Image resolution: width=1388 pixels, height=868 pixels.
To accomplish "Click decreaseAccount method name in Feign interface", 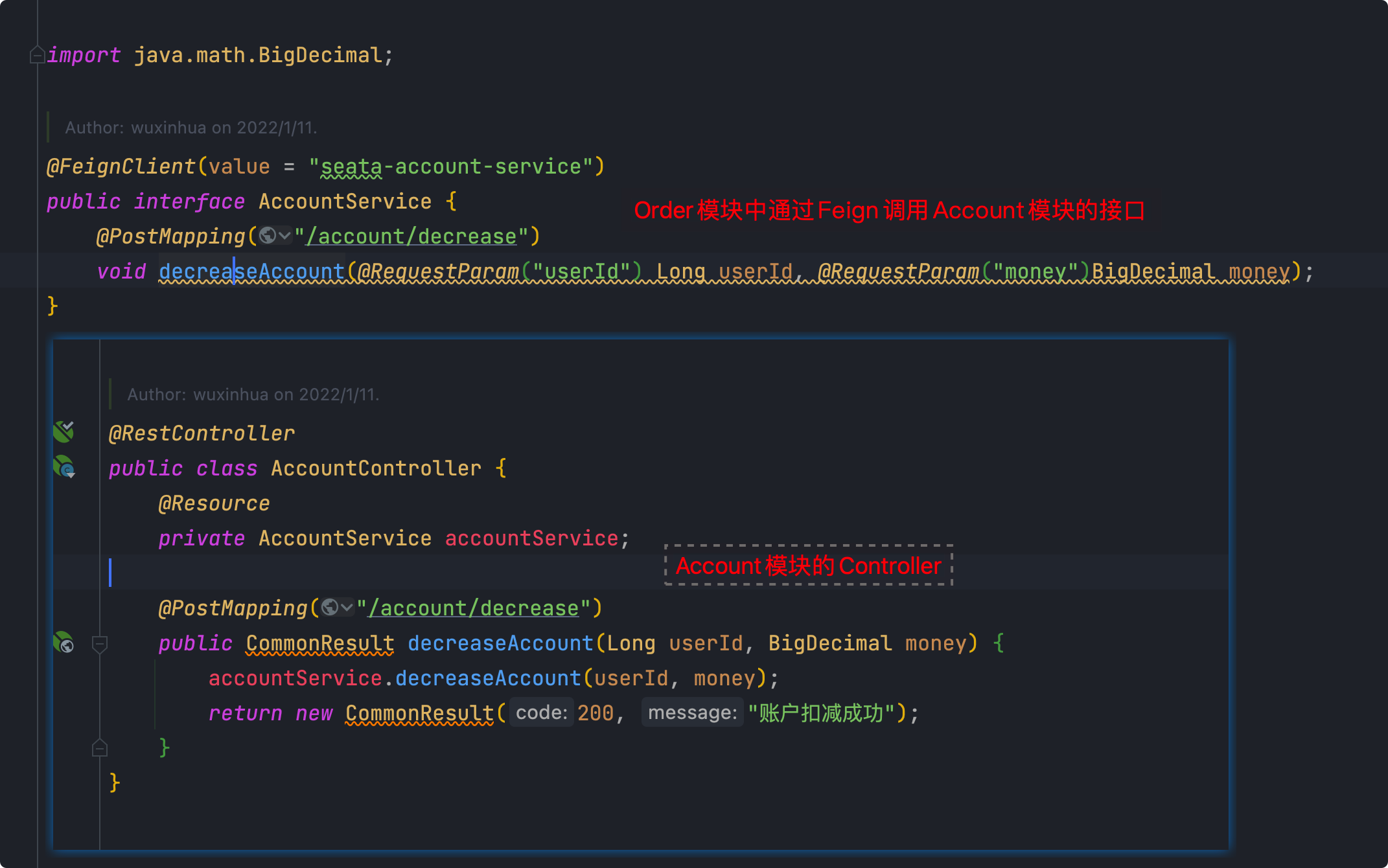I will (x=251, y=271).
